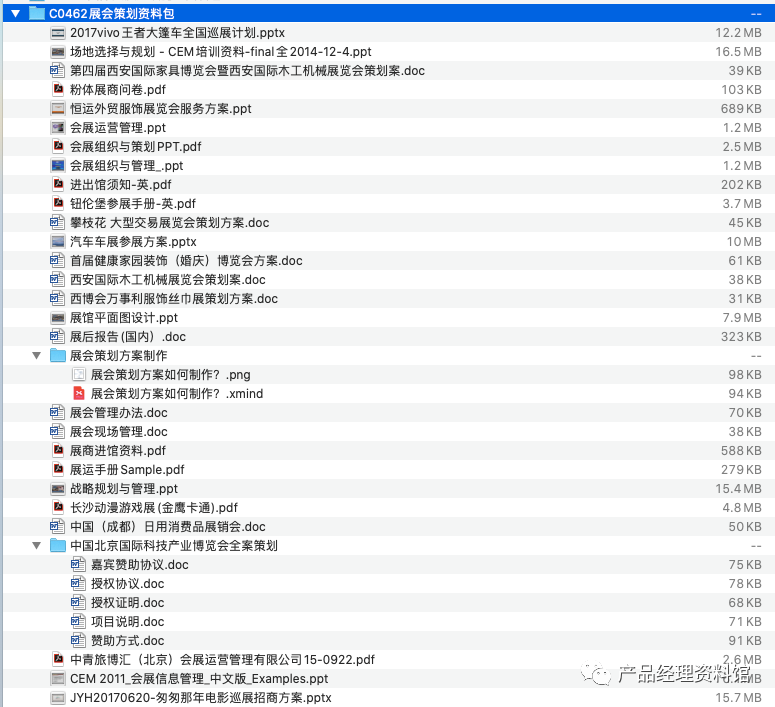Click the Word icon of 展会管理办法.doc
Viewport: 775px width, 707px height.
click(x=57, y=413)
